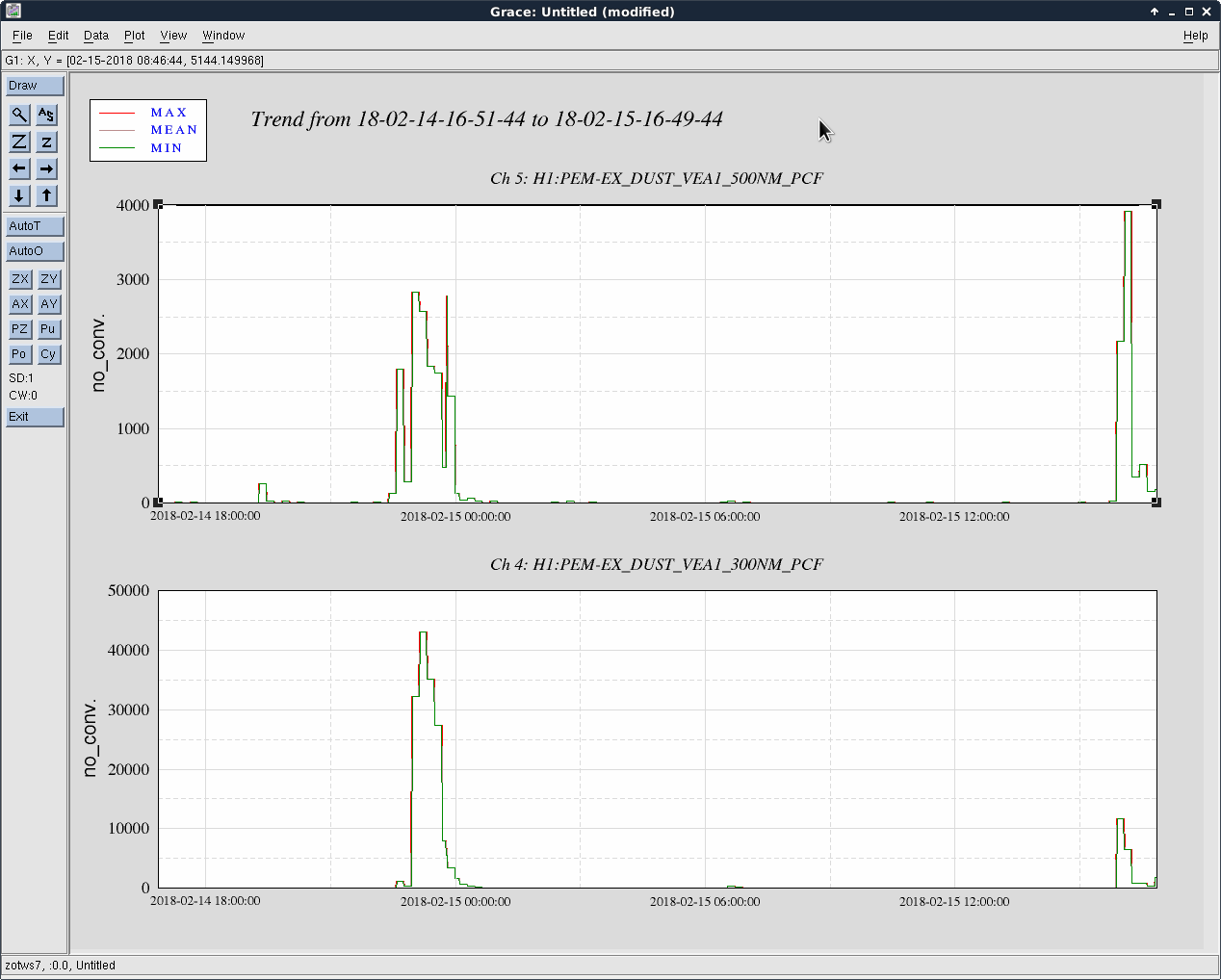Click the ZX zoom X-axis button
Screen dimensions: 1221x980
(x=20, y=279)
